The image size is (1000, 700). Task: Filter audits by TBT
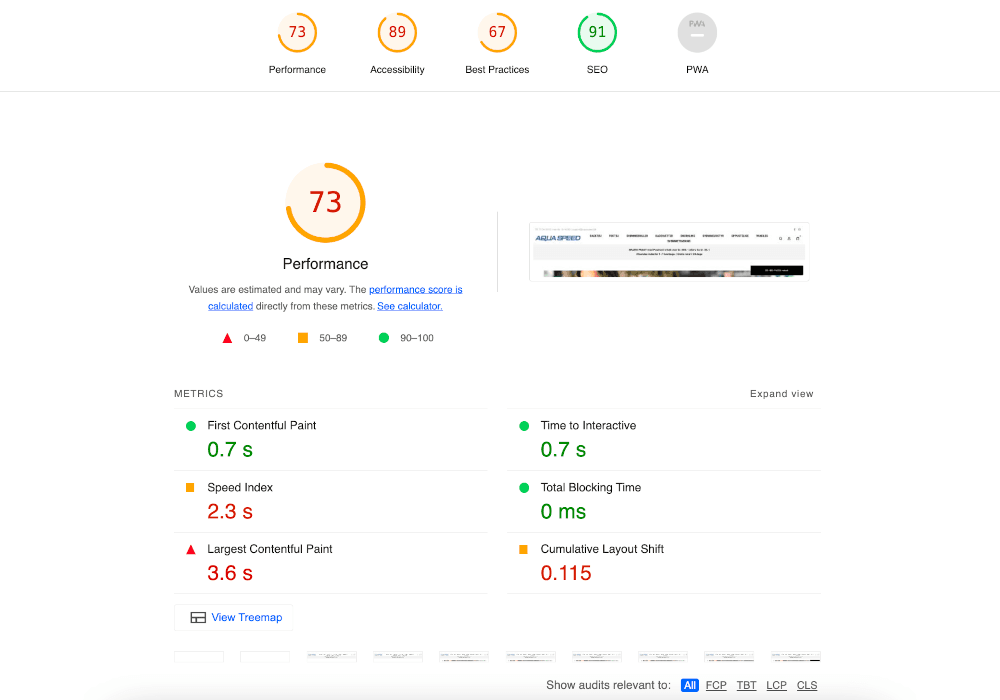tap(746, 685)
